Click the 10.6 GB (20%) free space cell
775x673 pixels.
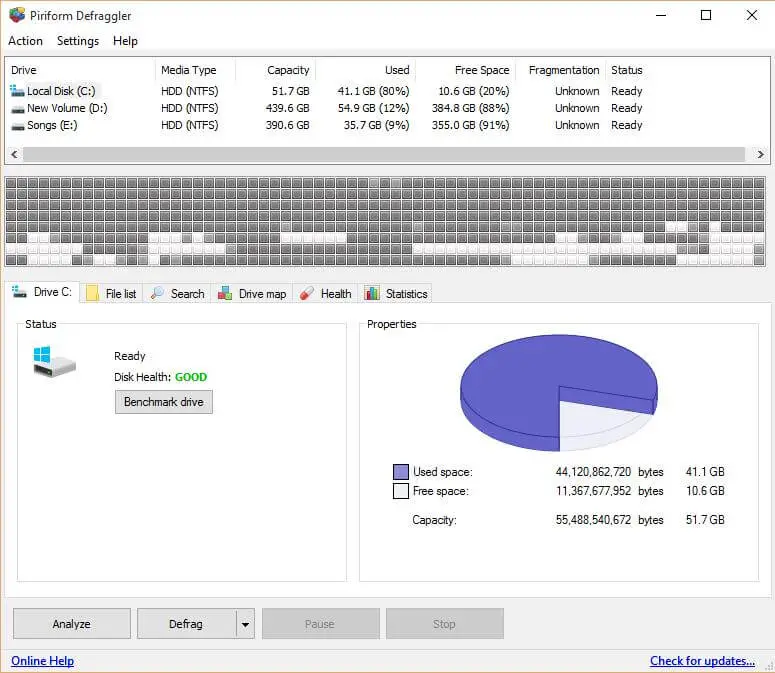click(x=474, y=91)
